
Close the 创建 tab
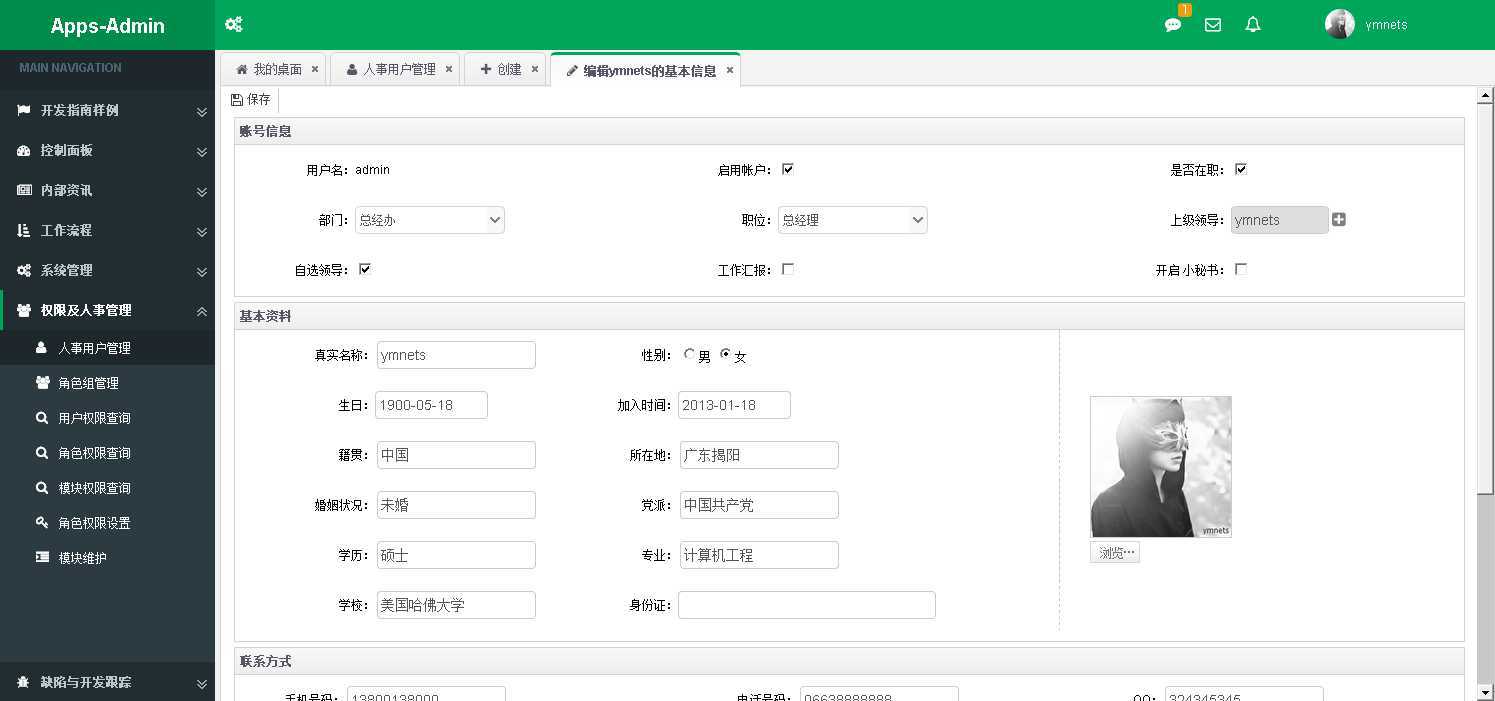click(535, 69)
